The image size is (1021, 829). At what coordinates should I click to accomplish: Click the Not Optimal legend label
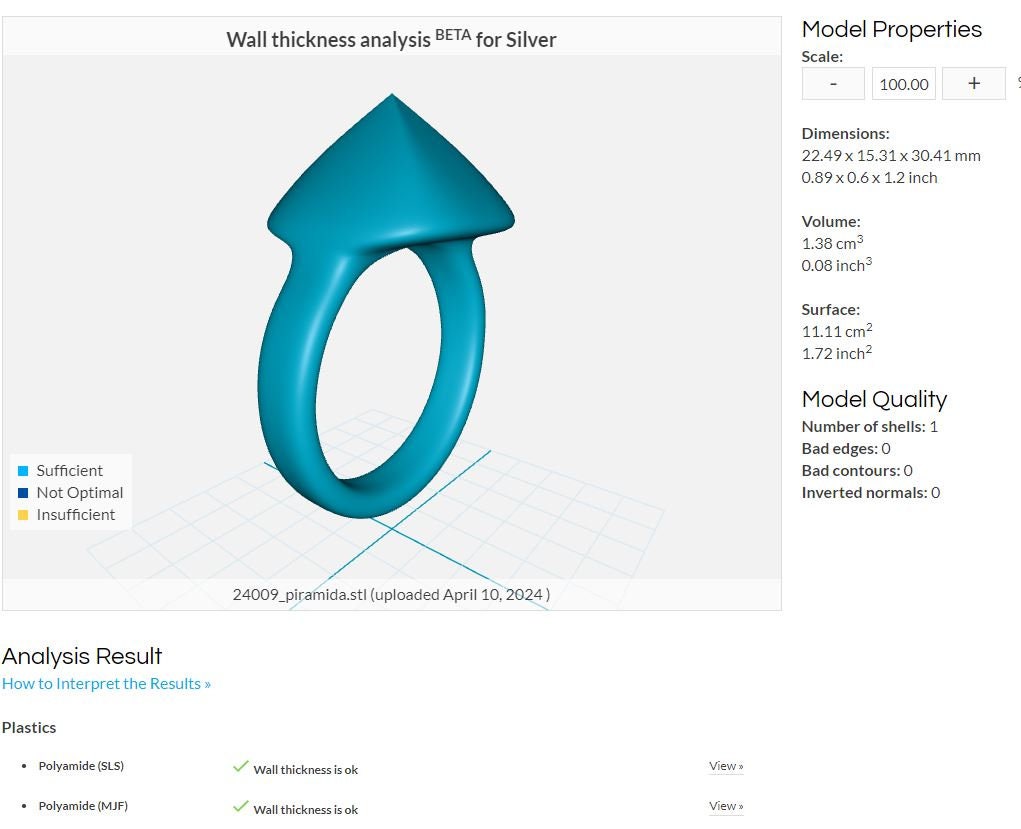79,493
